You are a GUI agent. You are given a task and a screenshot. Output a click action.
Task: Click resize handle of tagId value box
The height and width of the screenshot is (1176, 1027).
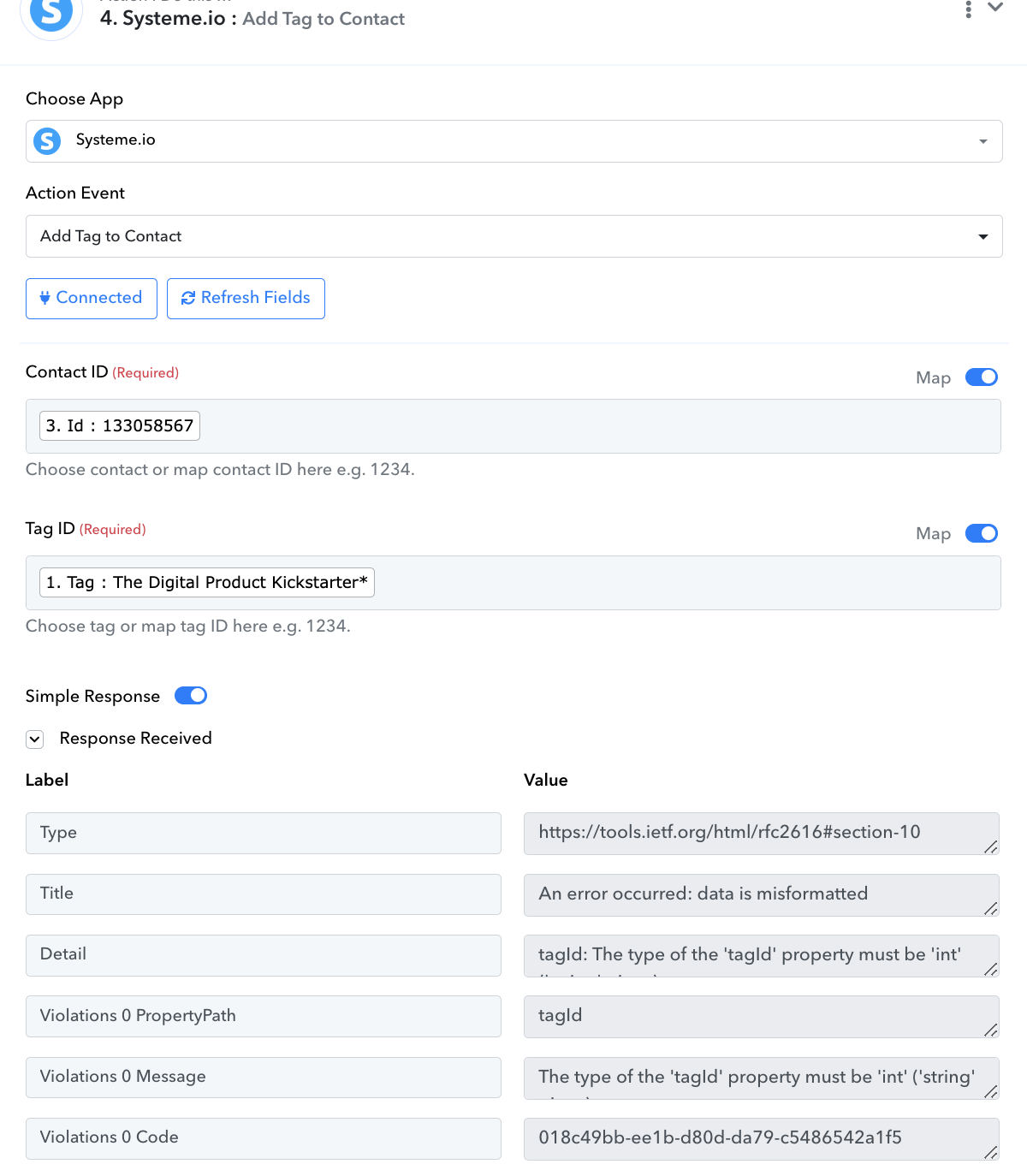tap(990, 1030)
